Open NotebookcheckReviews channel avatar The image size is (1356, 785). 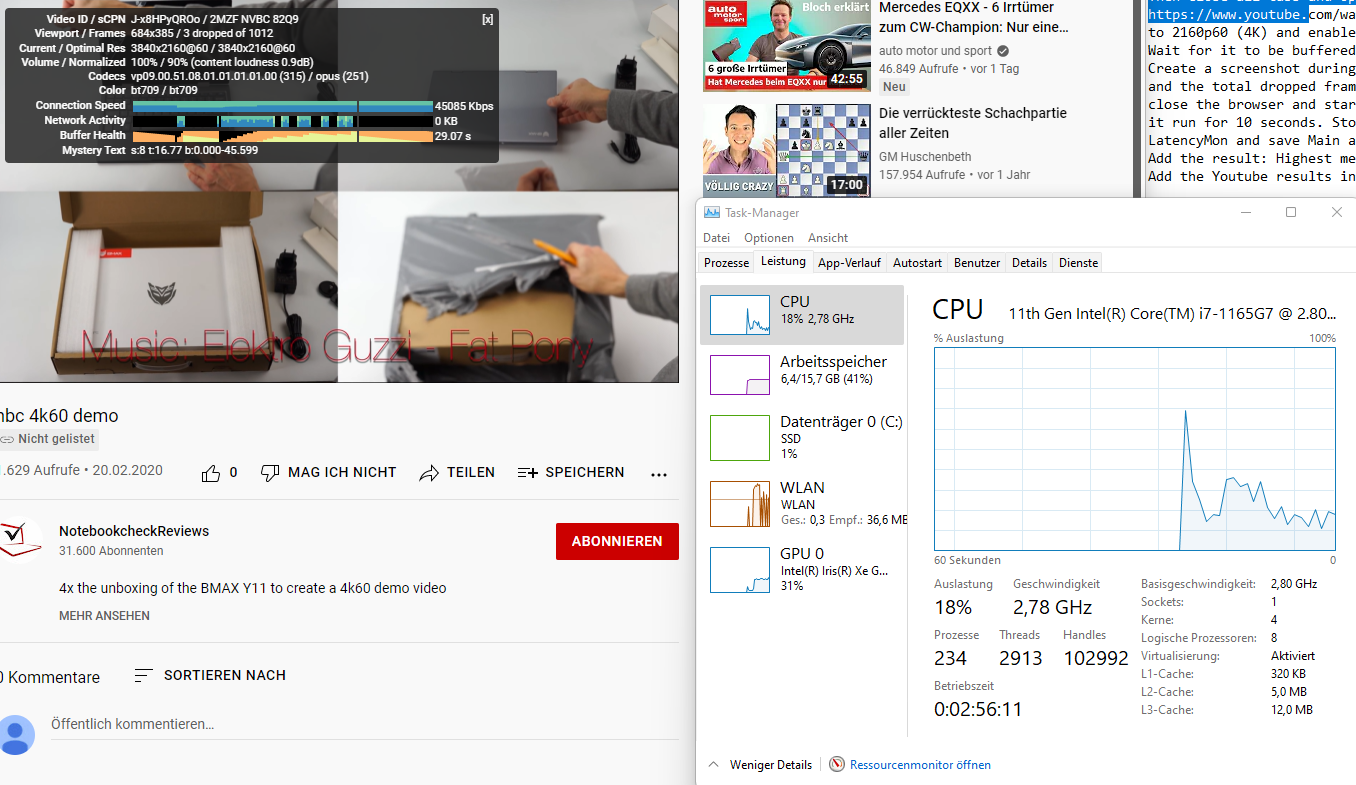point(19,541)
